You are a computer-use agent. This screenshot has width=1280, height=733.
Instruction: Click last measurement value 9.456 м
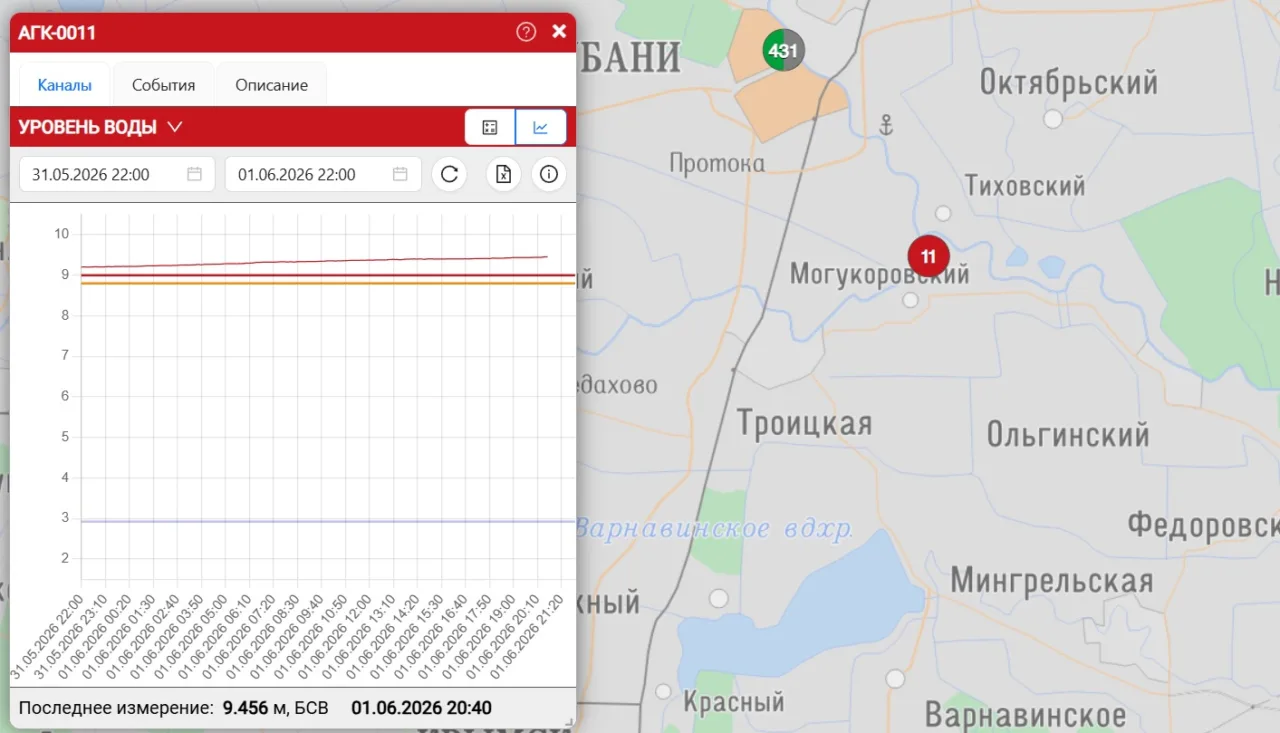255,708
